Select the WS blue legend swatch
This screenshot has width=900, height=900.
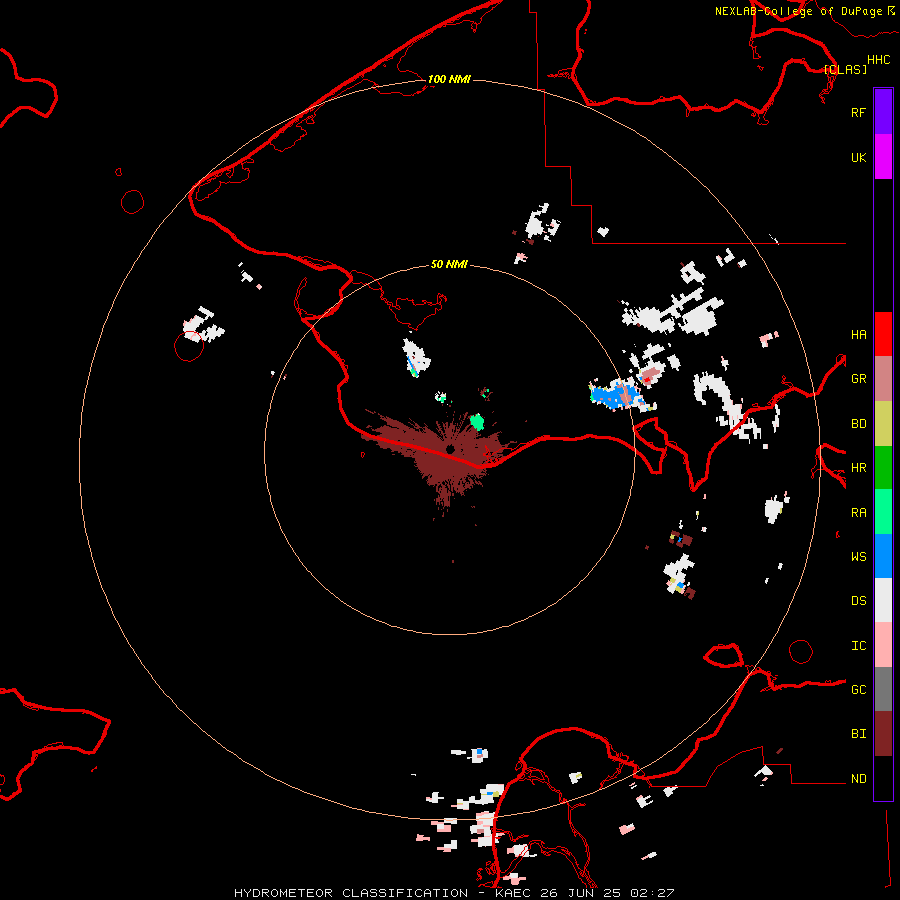(883, 556)
